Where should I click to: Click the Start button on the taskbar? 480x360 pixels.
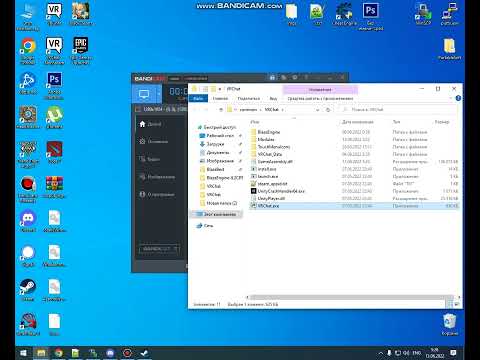tap(23, 353)
